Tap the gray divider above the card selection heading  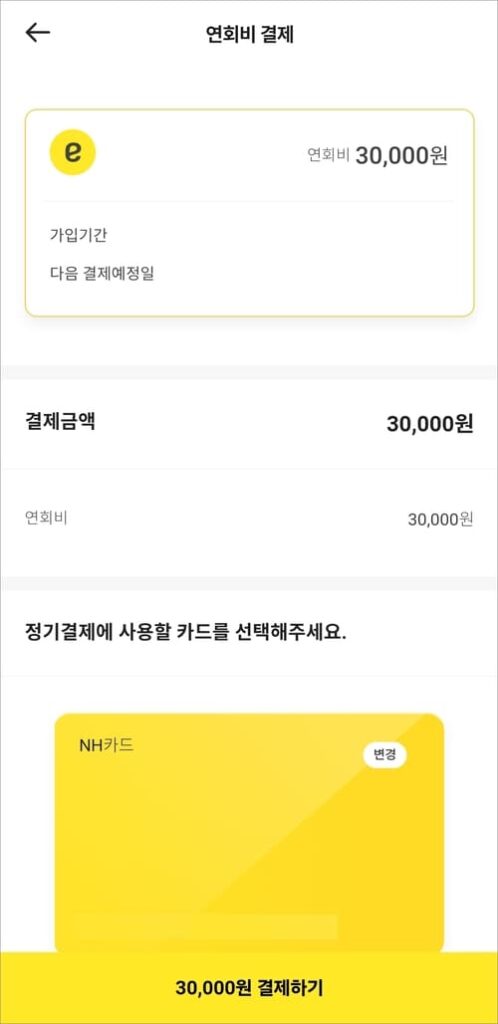click(249, 583)
